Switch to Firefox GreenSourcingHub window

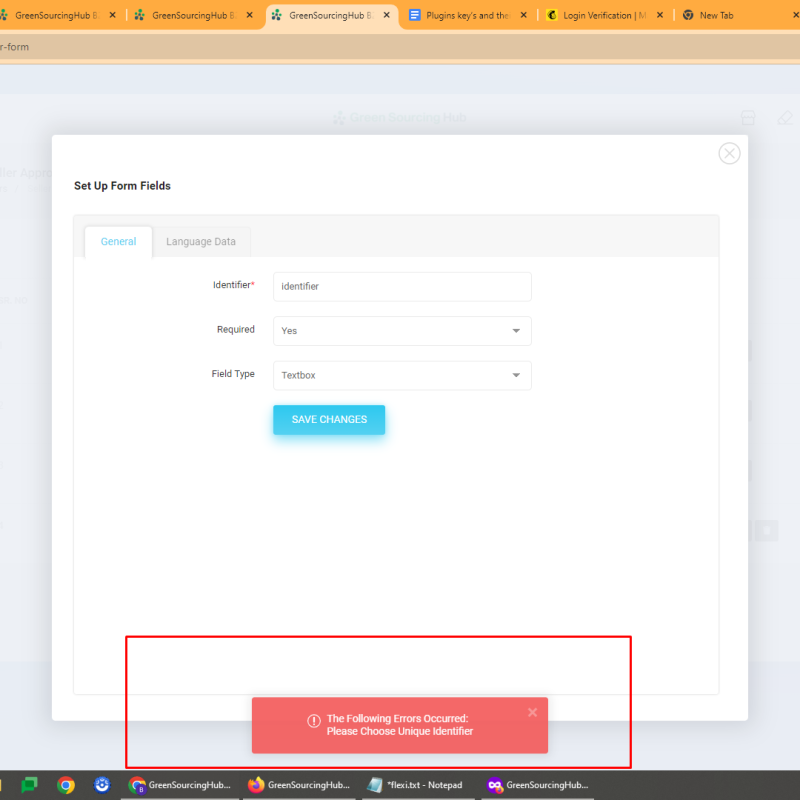tap(299, 785)
